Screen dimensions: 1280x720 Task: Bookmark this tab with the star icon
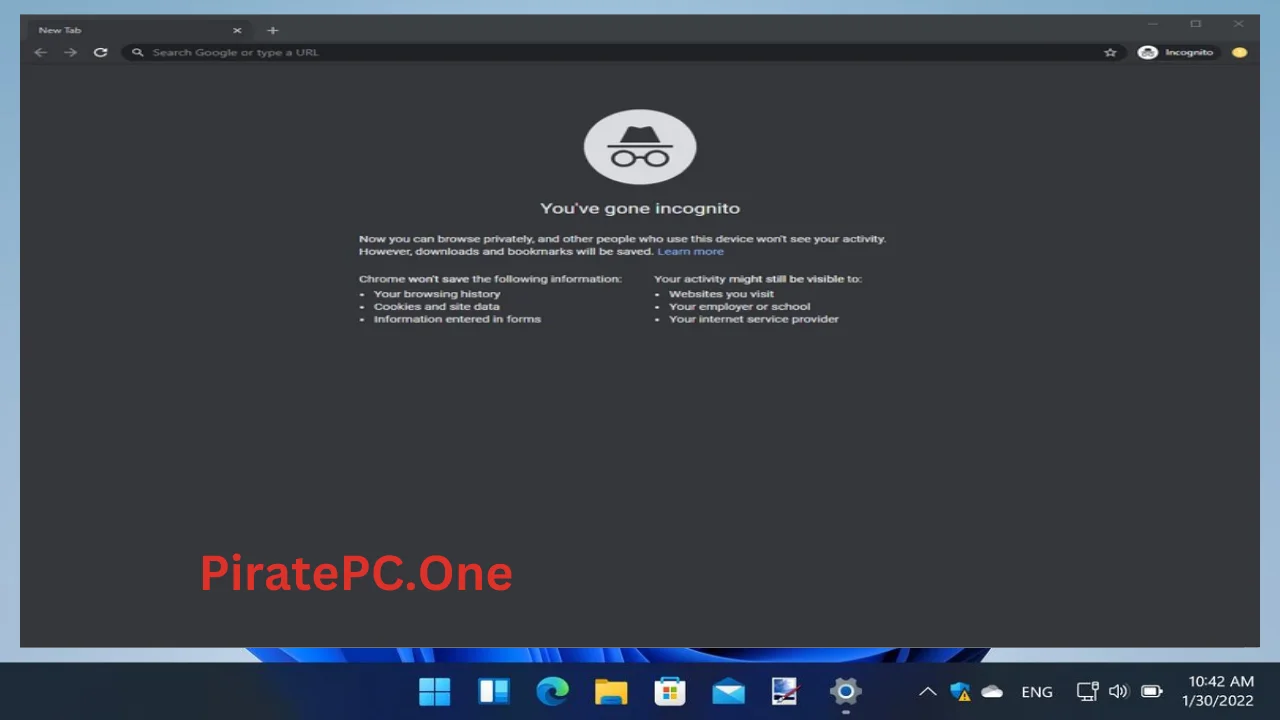1110,52
